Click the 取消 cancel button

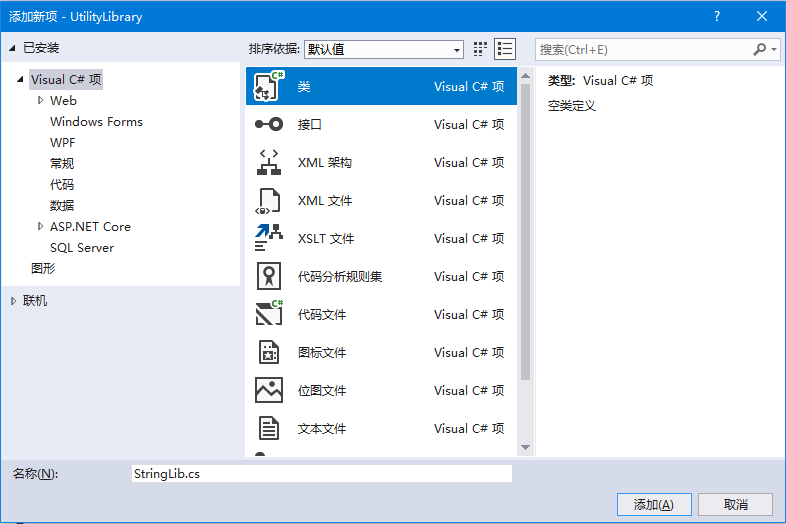[736, 504]
